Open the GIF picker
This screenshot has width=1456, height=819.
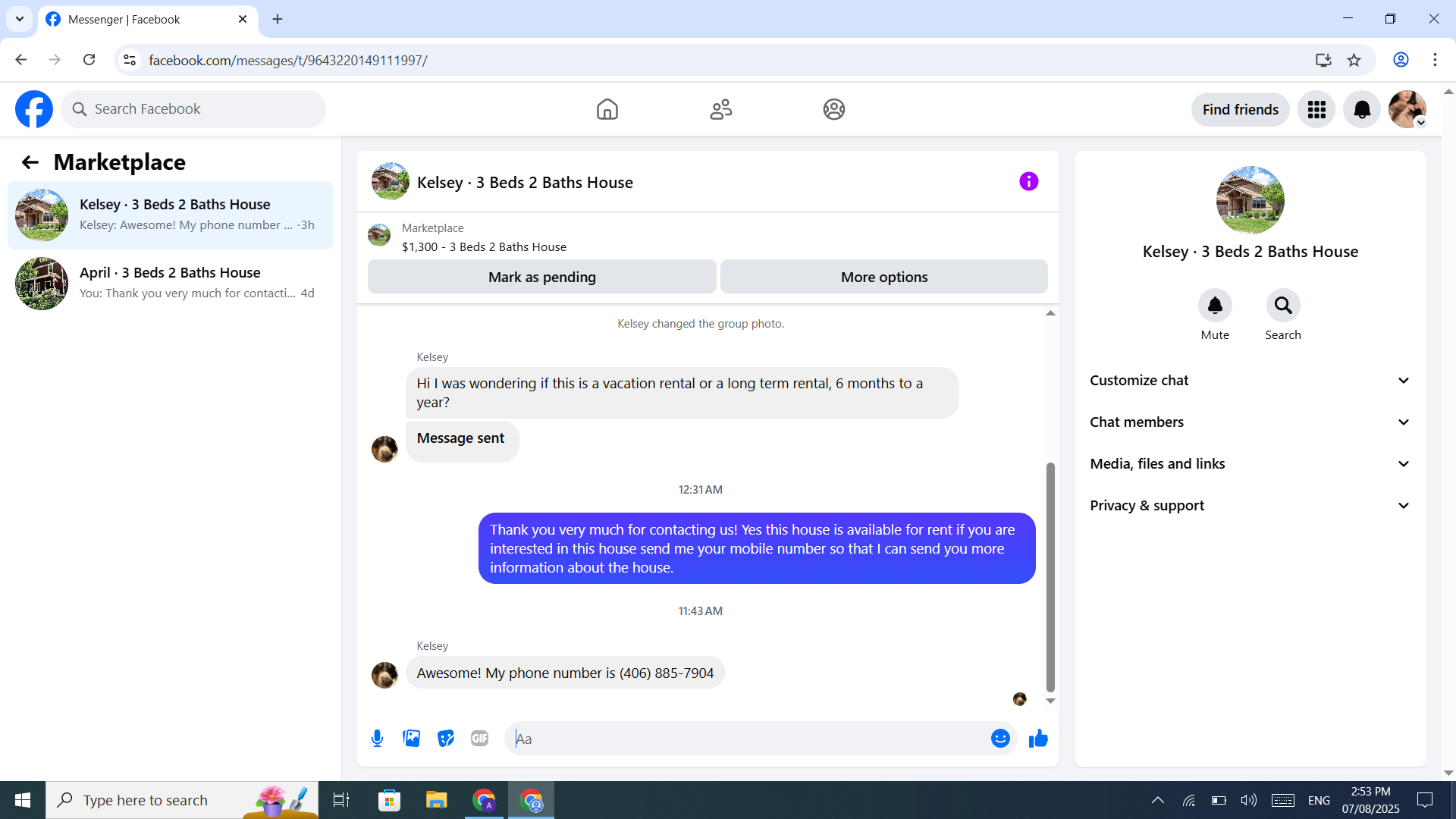click(x=479, y=738)
